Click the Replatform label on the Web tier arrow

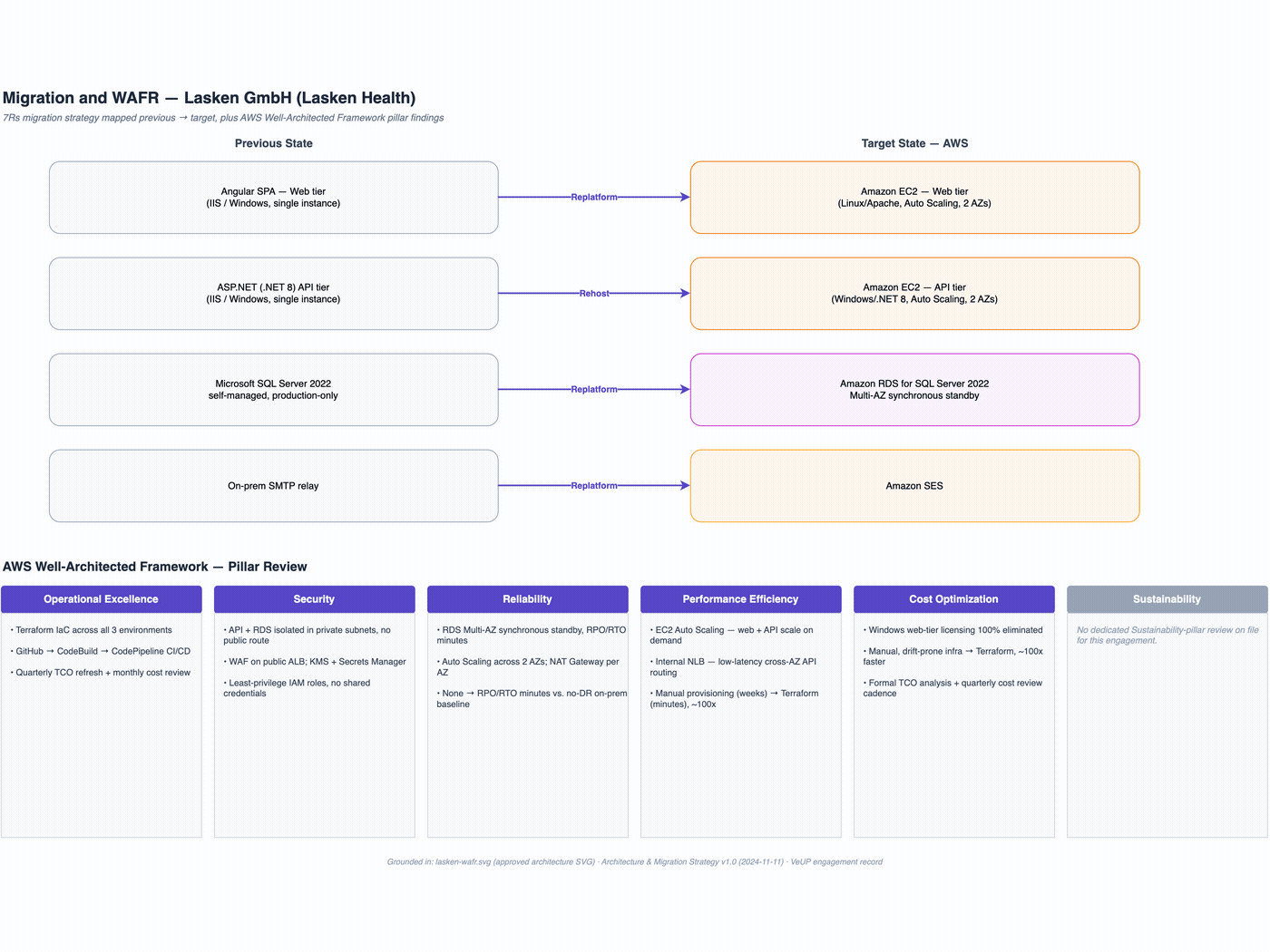click(594, 197)
